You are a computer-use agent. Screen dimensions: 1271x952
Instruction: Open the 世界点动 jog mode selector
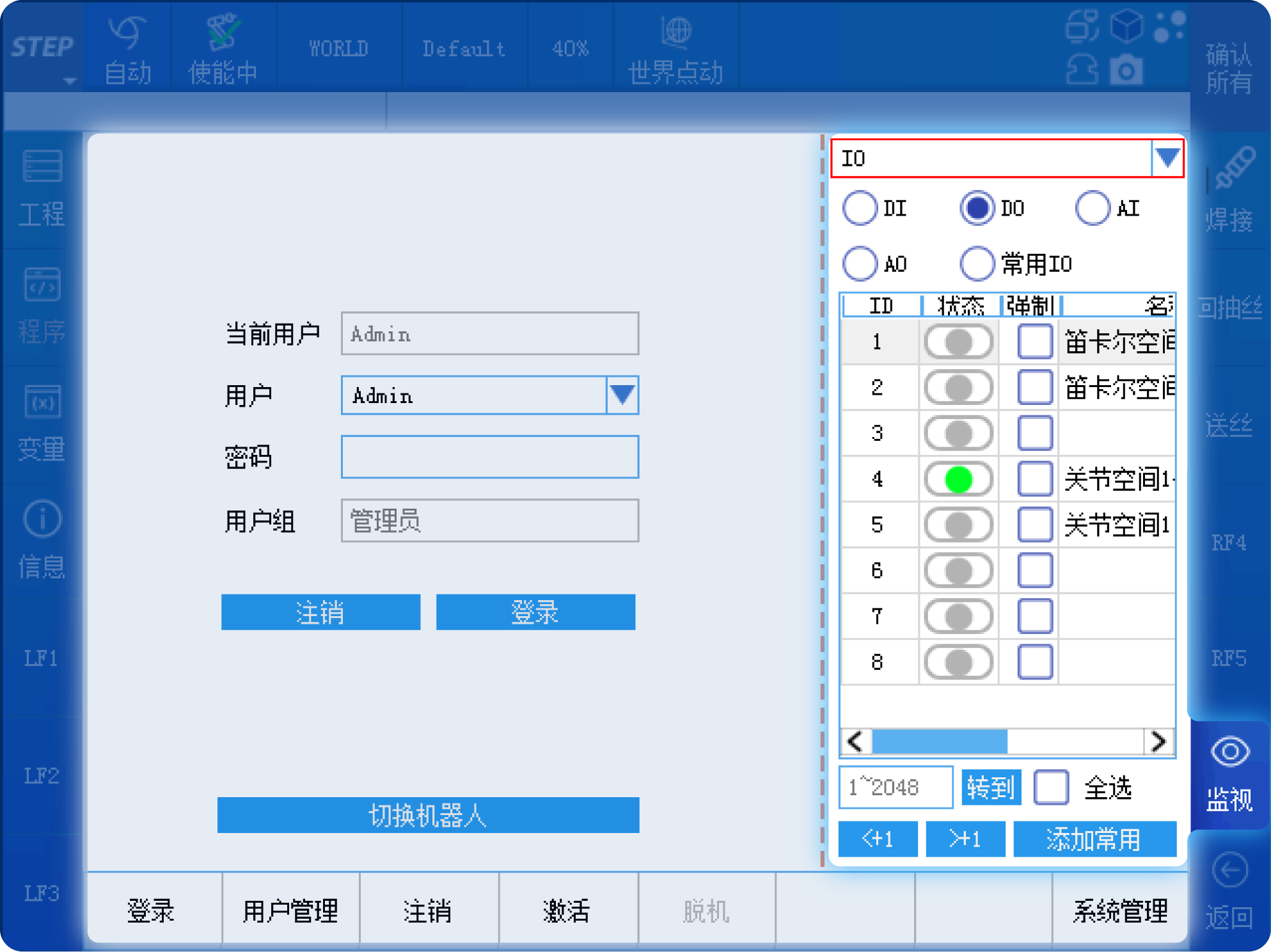[675, 48]
